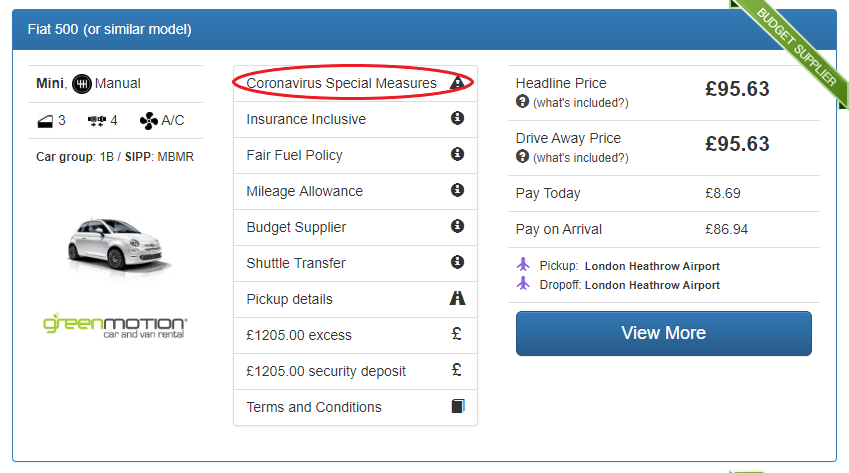Select the Insurance Inclusive list item
This screenshot has height=473, width=849.
pos(306,119)
